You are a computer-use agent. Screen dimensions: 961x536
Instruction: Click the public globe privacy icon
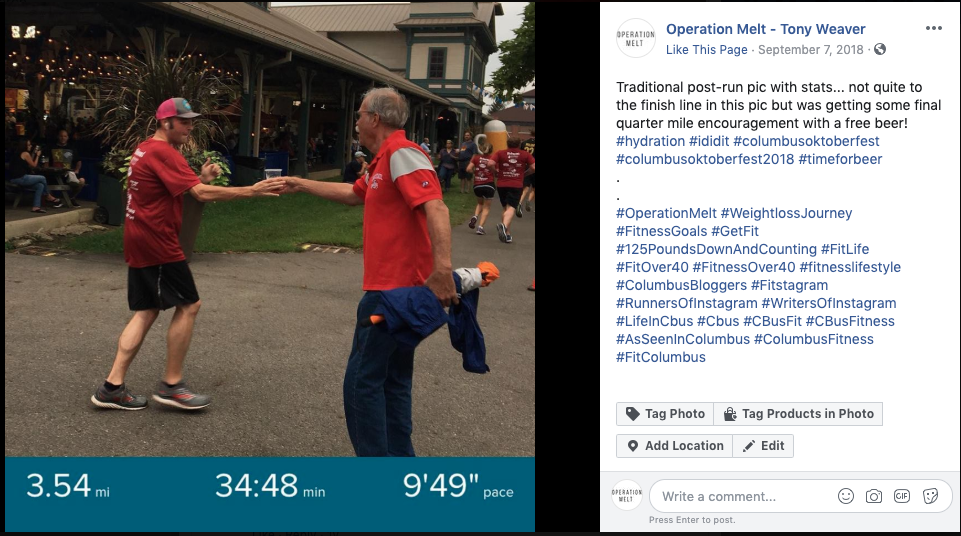[x=879, y=50]
